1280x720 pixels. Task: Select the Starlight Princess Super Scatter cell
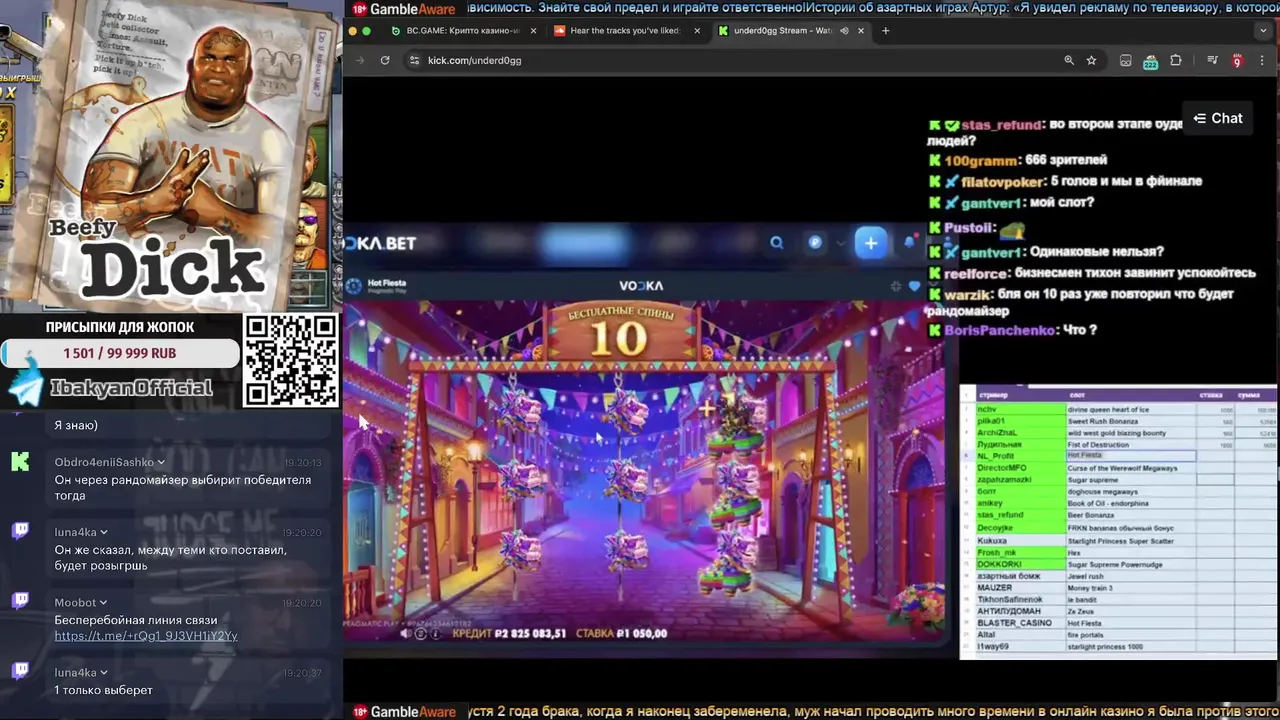1130,540
